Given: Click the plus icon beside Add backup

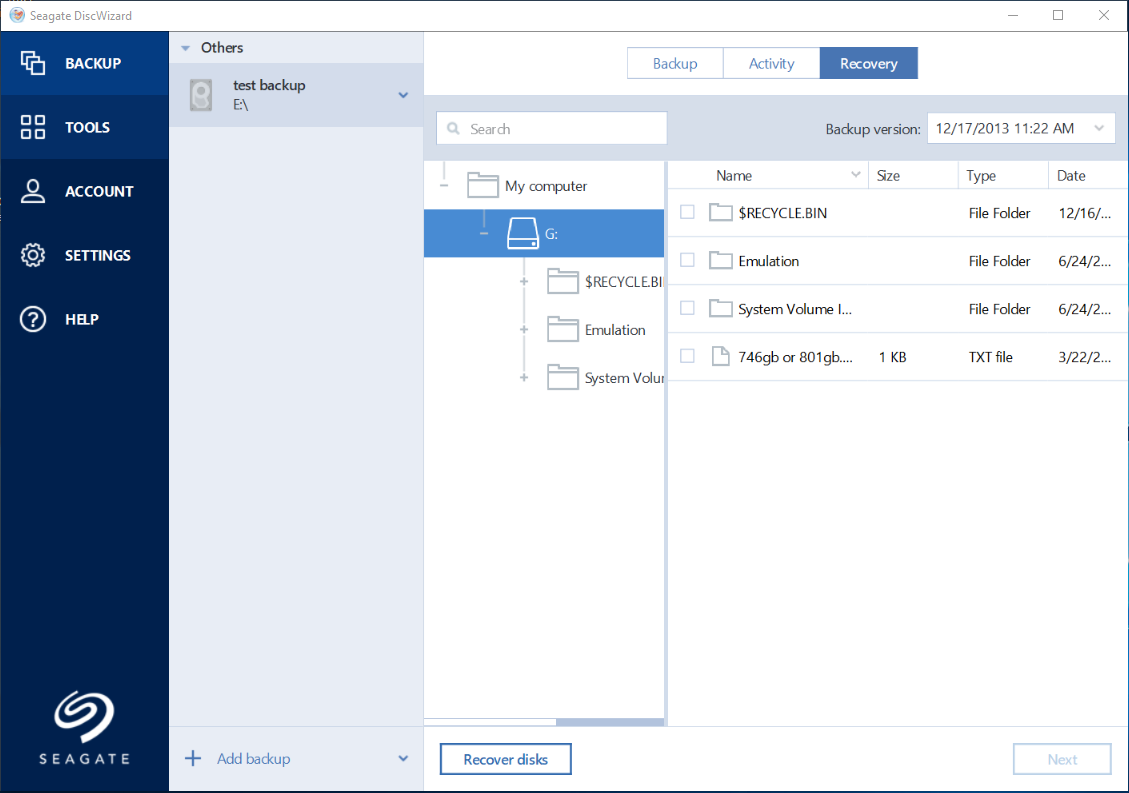Looking at the screenshot, I should (x=193, y=758).
